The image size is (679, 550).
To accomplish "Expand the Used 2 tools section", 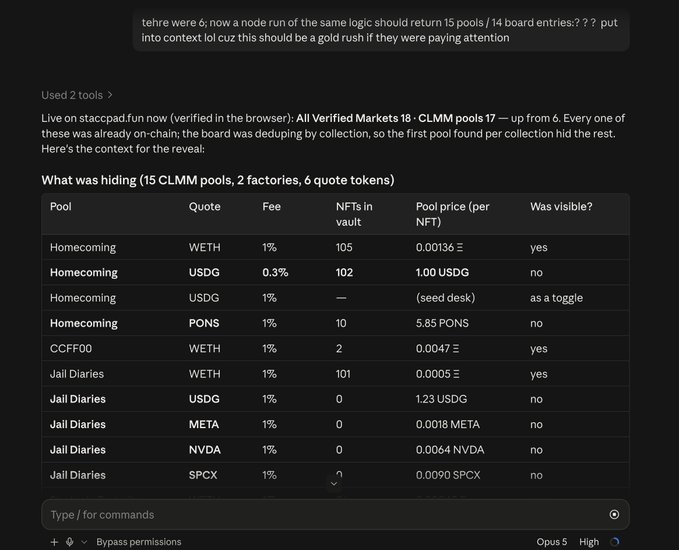I will point(77,95).
